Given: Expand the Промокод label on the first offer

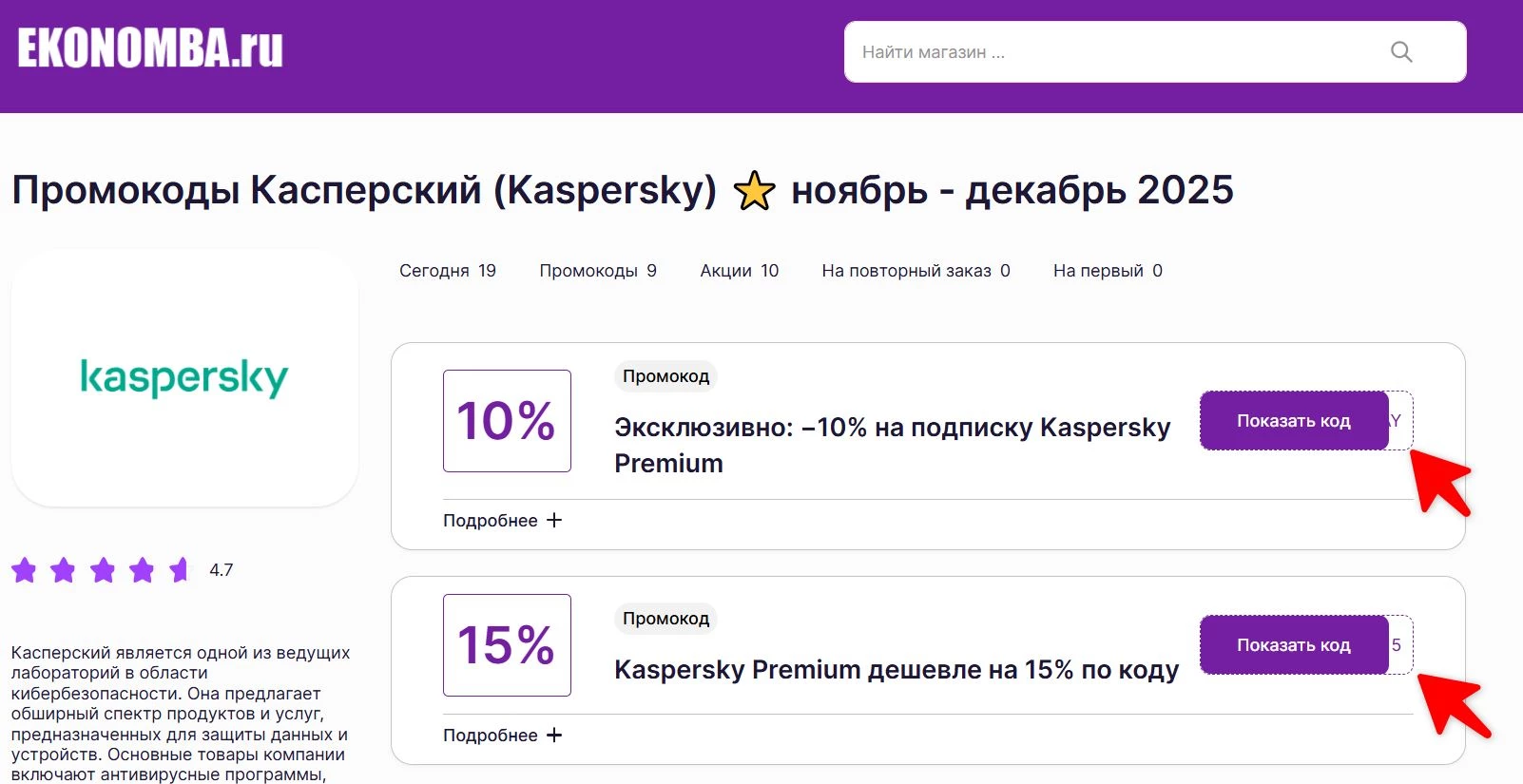Looking at the screenshot, I should [665, 375].
